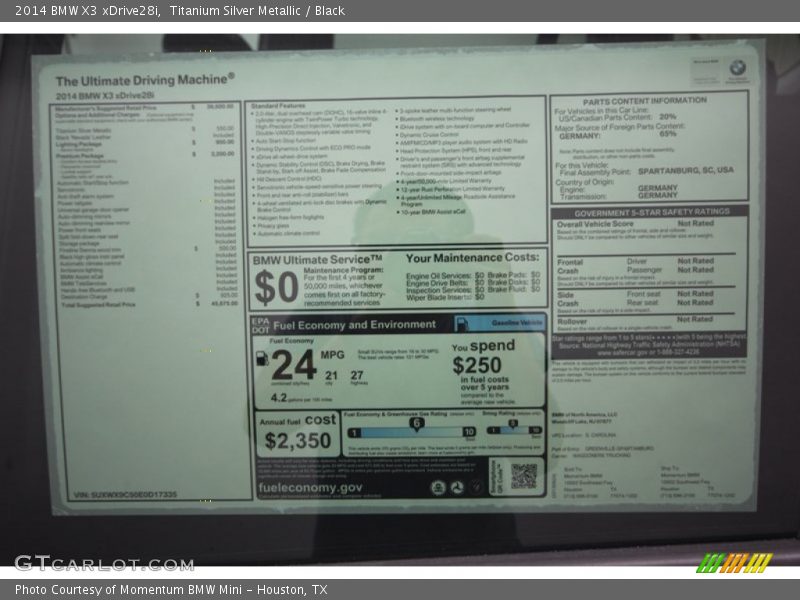This screenshot has width=800, height=600.
Task: Click the Fuel Economy & Greenhouse Gas Rating slider
Action: (410, 431)
